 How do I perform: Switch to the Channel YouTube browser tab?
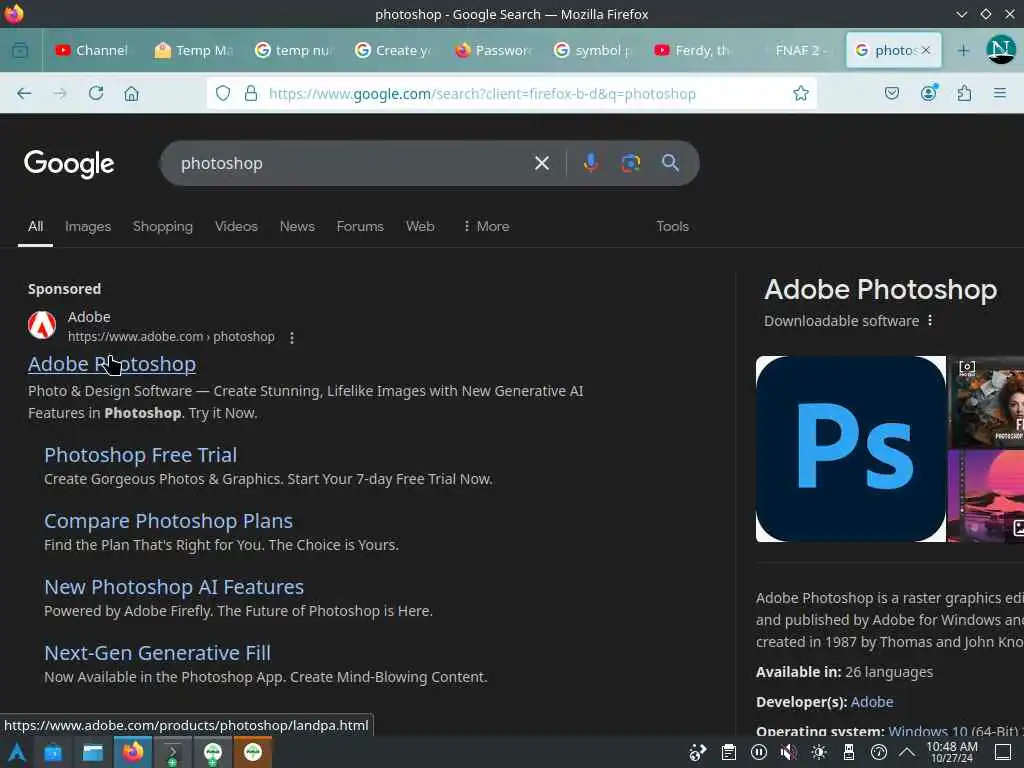[91, 50]
